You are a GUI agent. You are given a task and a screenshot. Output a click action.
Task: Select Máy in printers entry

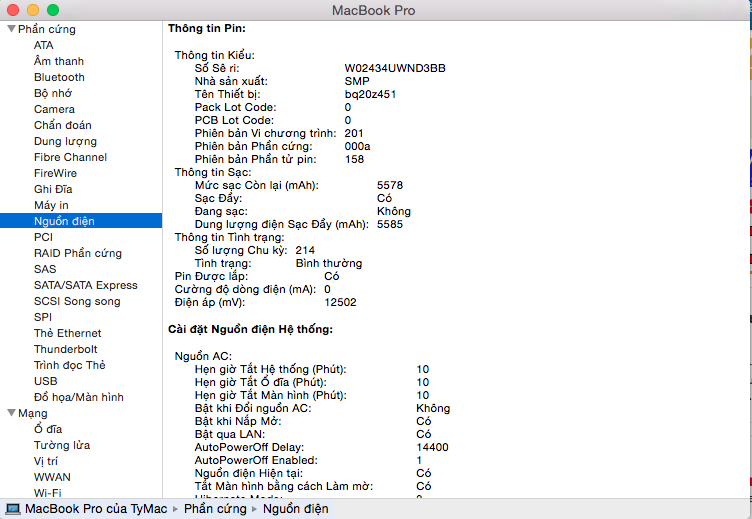click(x=51, y=205)
